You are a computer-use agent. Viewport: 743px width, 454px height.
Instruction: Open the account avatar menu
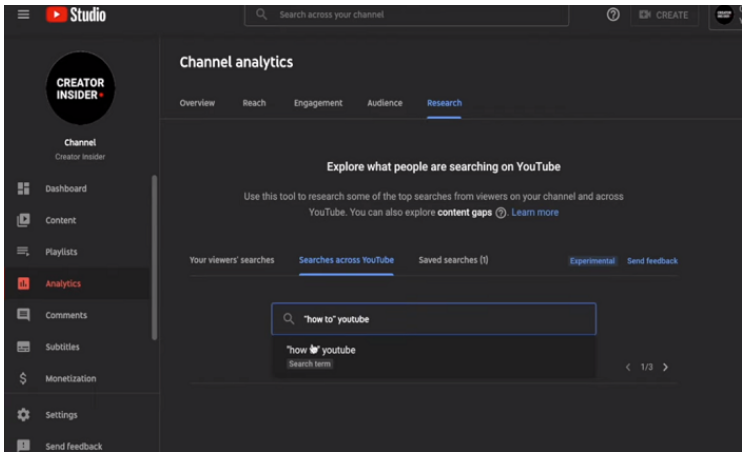[x=724, y=15]
